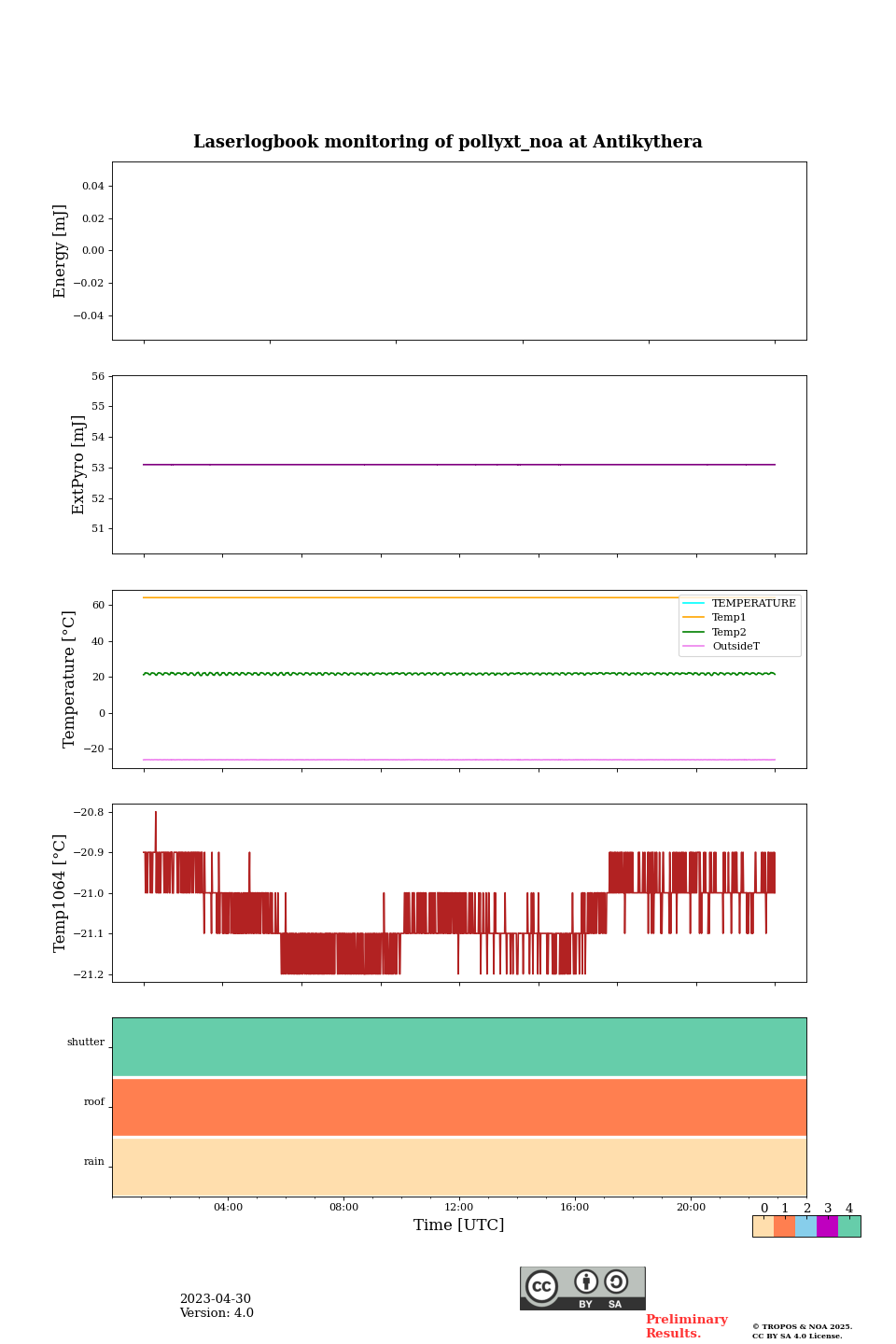Click the shutter row label

[86, 1043]
